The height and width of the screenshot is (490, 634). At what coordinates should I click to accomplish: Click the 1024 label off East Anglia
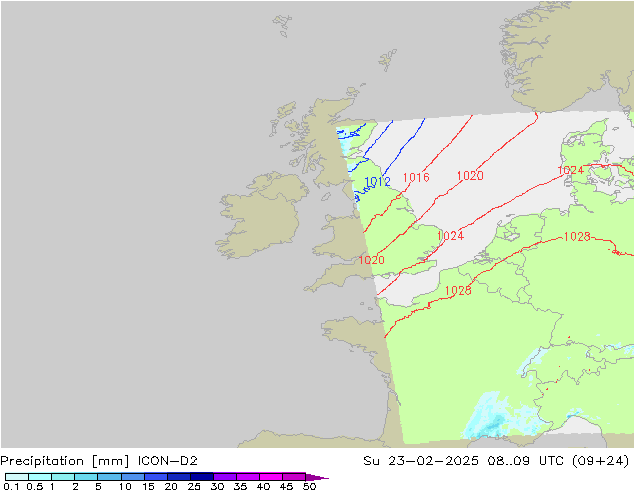[450, 236]
